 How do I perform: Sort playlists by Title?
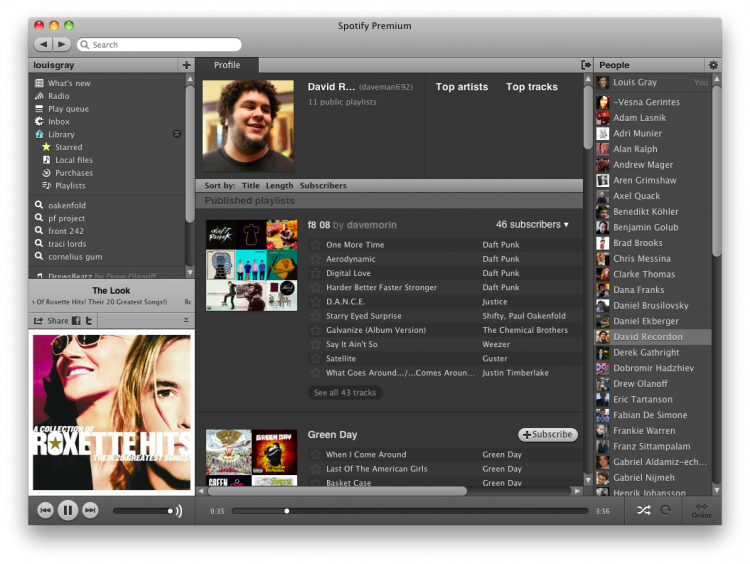pyautogui.click(x=251, y=186)
